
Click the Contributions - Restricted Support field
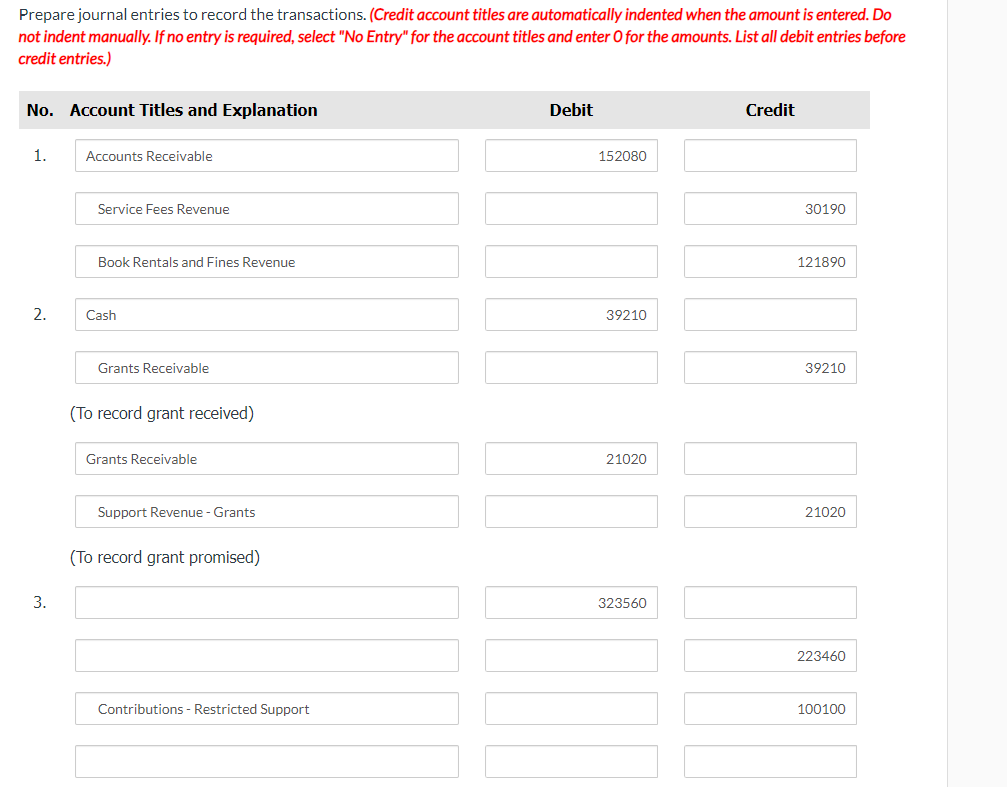pyautogui.click(x=266, y=708)
